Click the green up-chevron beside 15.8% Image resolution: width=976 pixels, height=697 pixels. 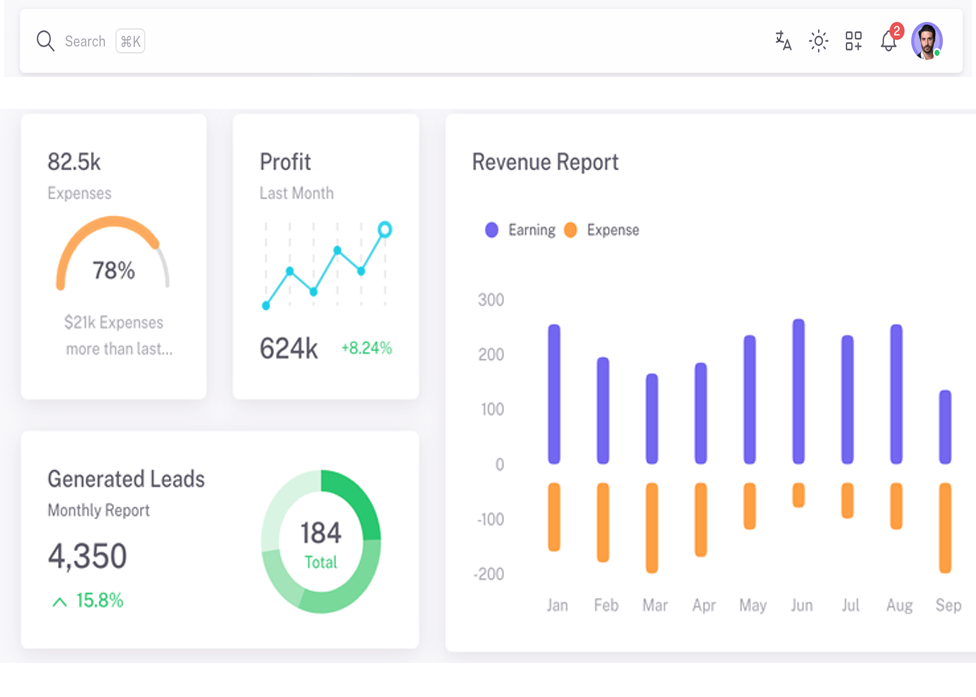coord(59,601)
